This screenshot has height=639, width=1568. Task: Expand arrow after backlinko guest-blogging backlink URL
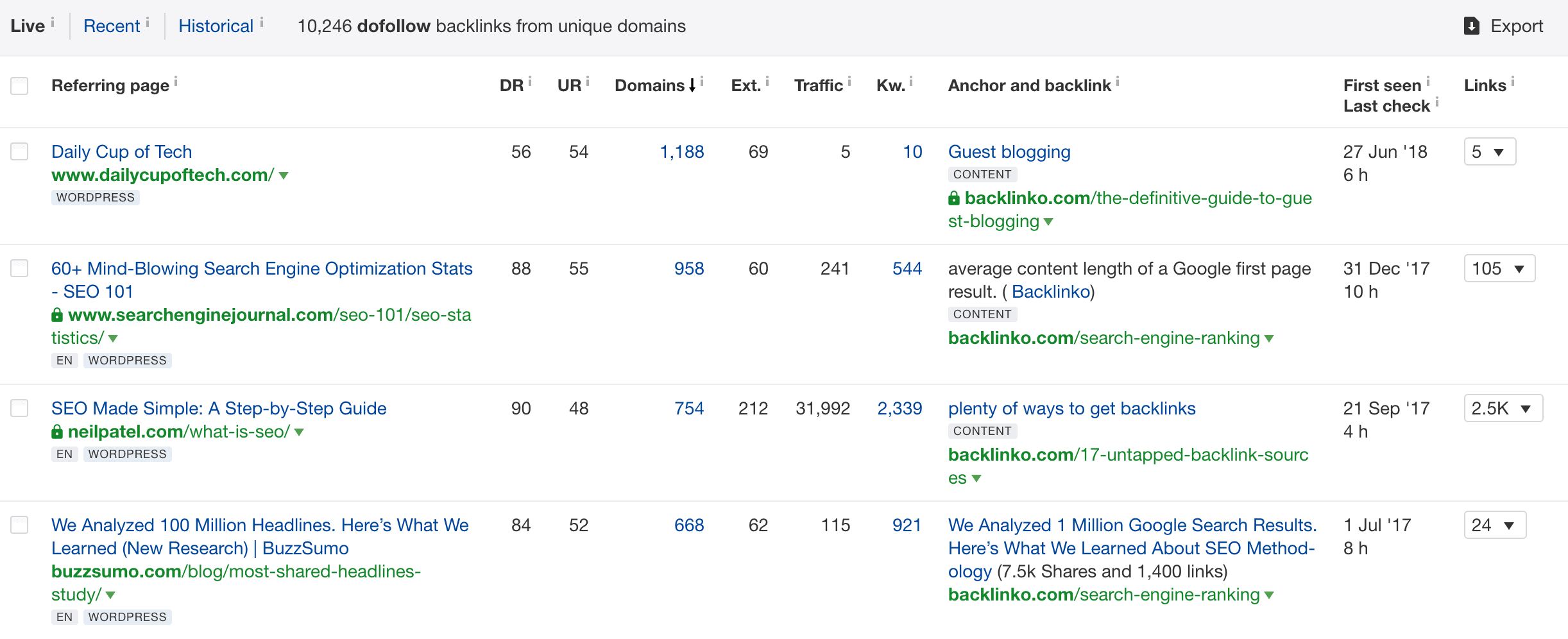tap(1048, 221)
